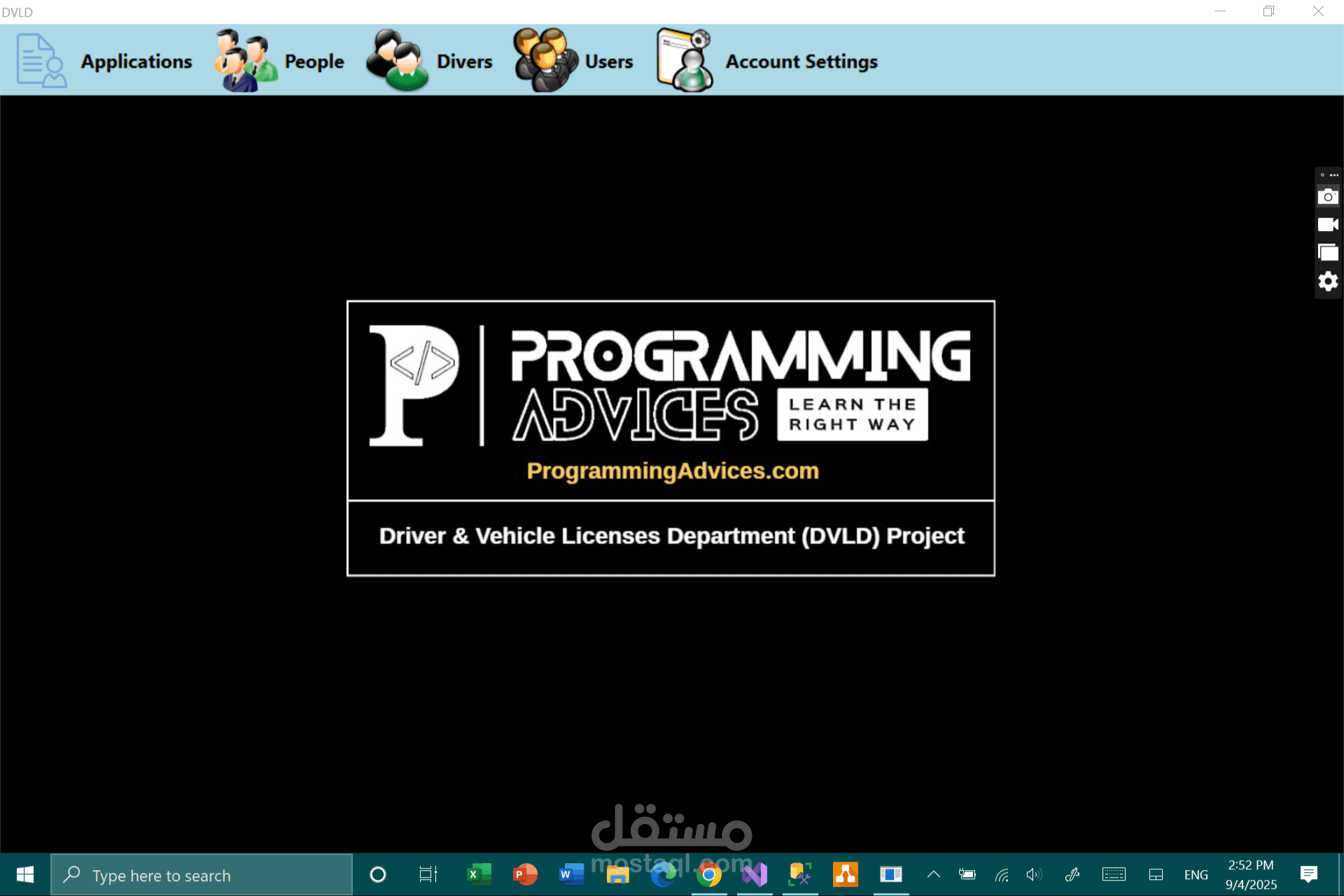Open Account Settings
Image resolution: width=1344 pixels, height=896 pixels.
[801, 62]
